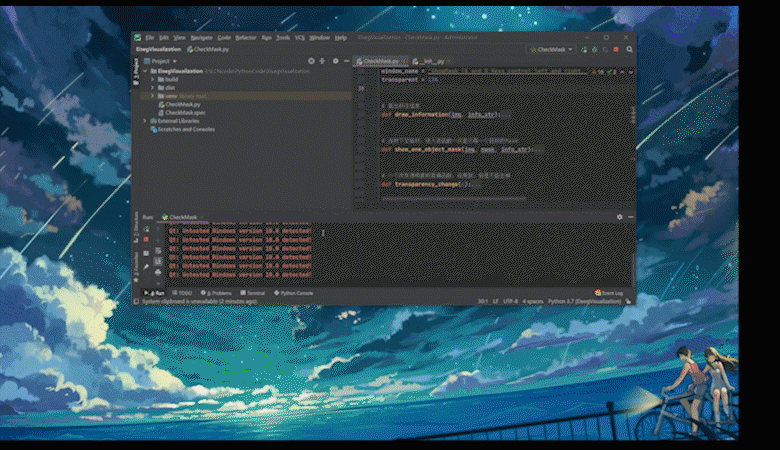Unfold the show_one_object_mask function body

pyautogui.click(x=538, y=150)
